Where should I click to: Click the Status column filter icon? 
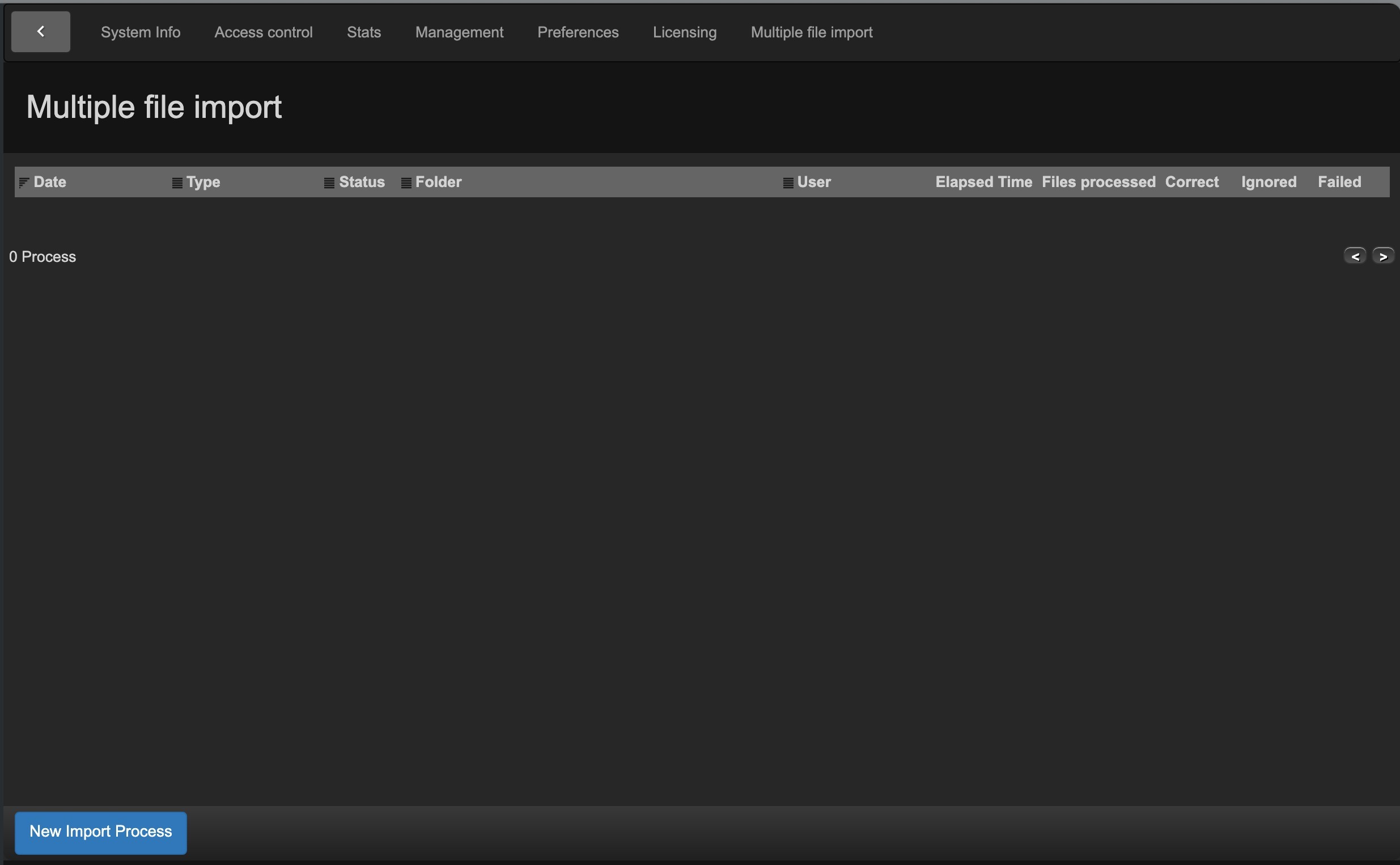coord(329,183)
